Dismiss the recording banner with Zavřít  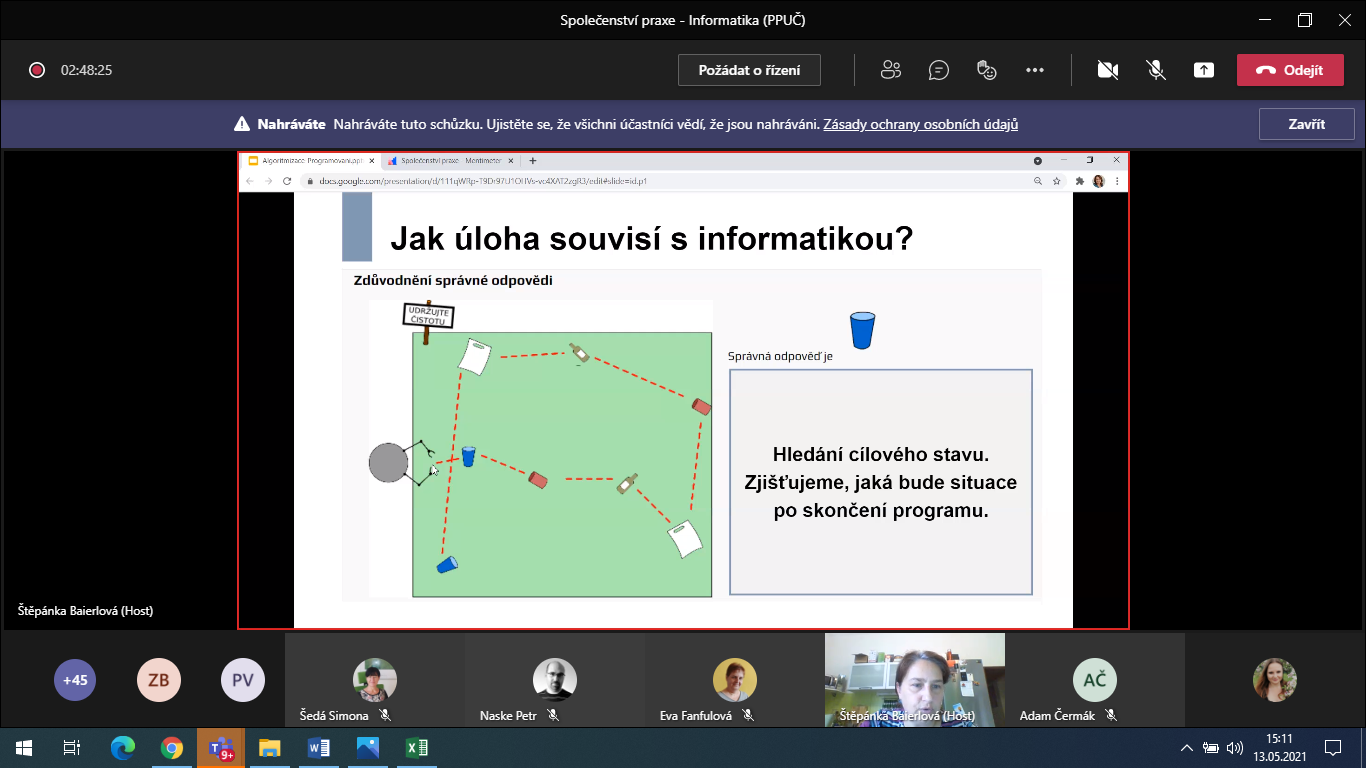(1306, 125)
